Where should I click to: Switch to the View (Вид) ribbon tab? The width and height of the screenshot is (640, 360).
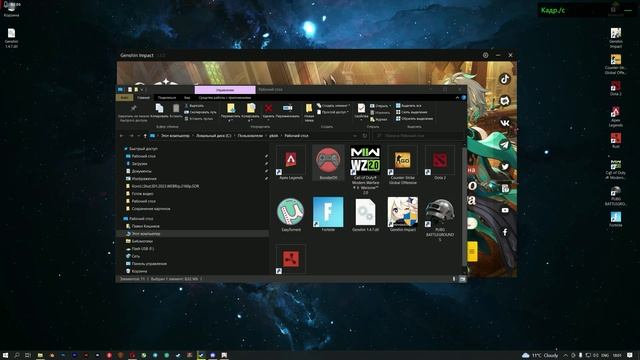[x=187, y=98]
